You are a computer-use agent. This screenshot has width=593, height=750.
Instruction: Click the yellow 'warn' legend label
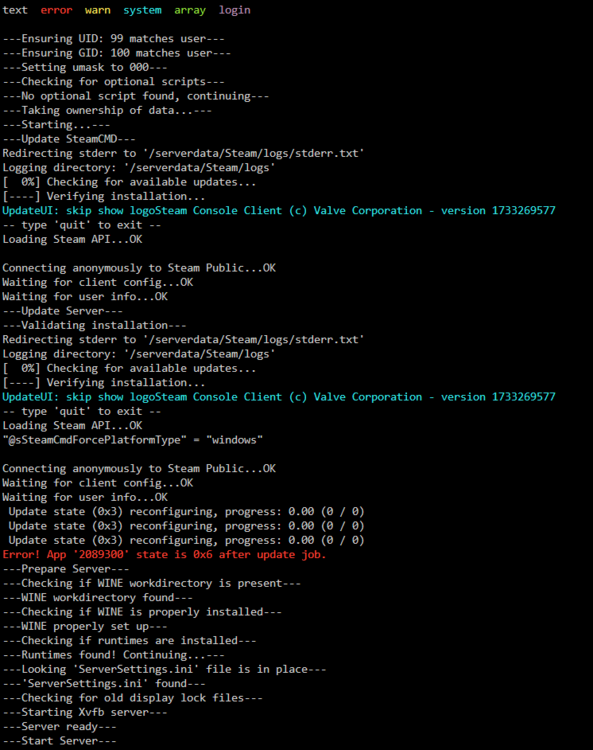click(x=98, y=10)
